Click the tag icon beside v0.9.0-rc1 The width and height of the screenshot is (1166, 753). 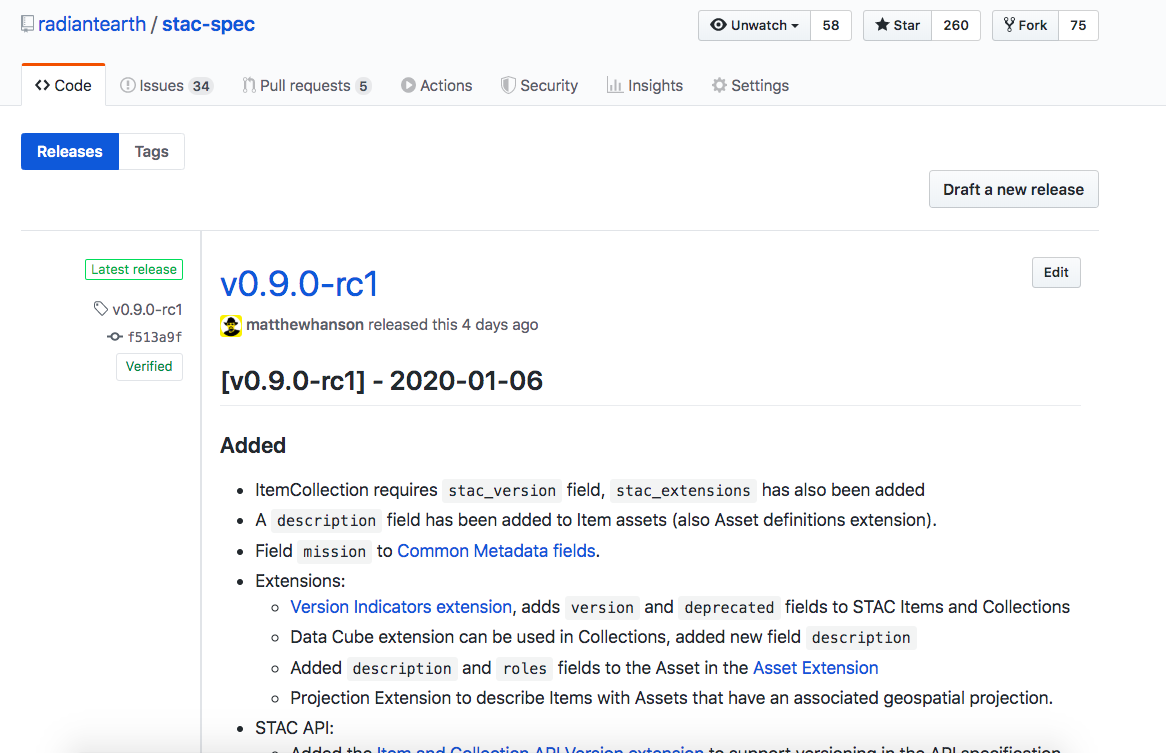(100, 308)
